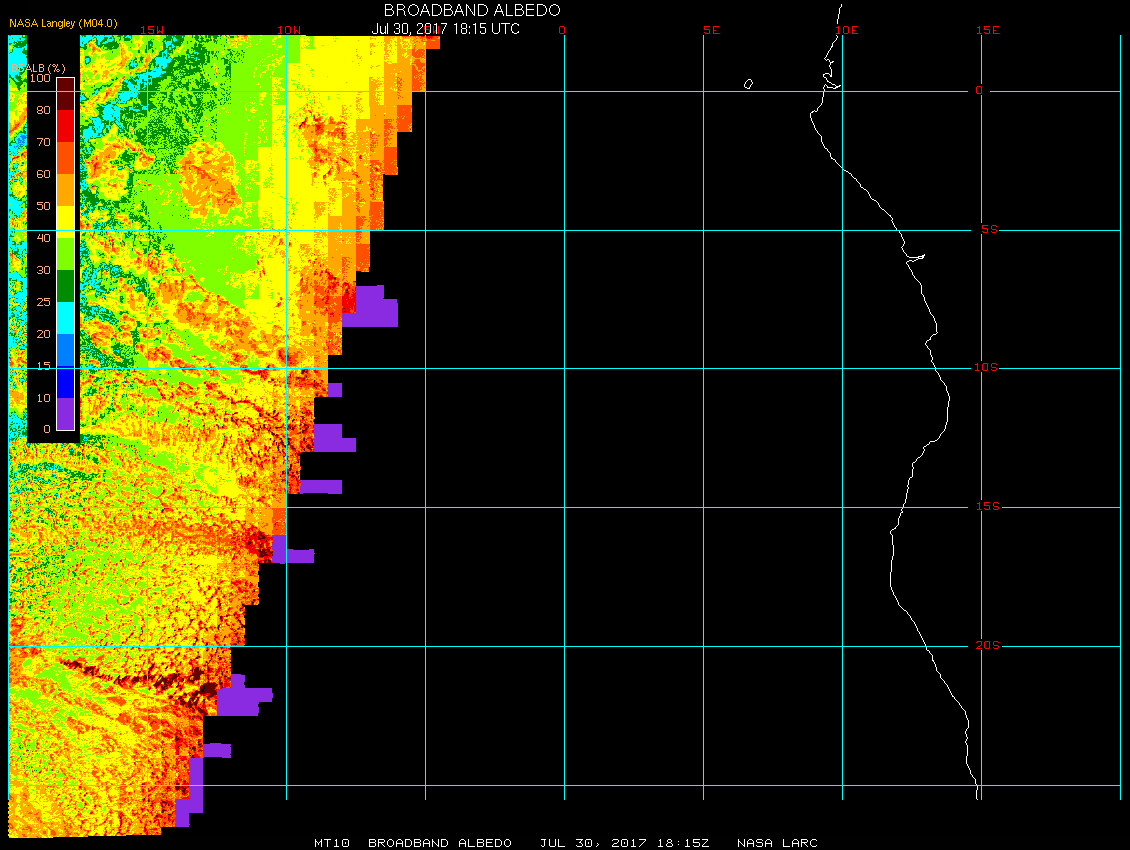This screenshot has height=850, width=1130.
Task: Select the orange-red 60–70 legend swatch
Action: pyautogui.click(x=66, y=158)
